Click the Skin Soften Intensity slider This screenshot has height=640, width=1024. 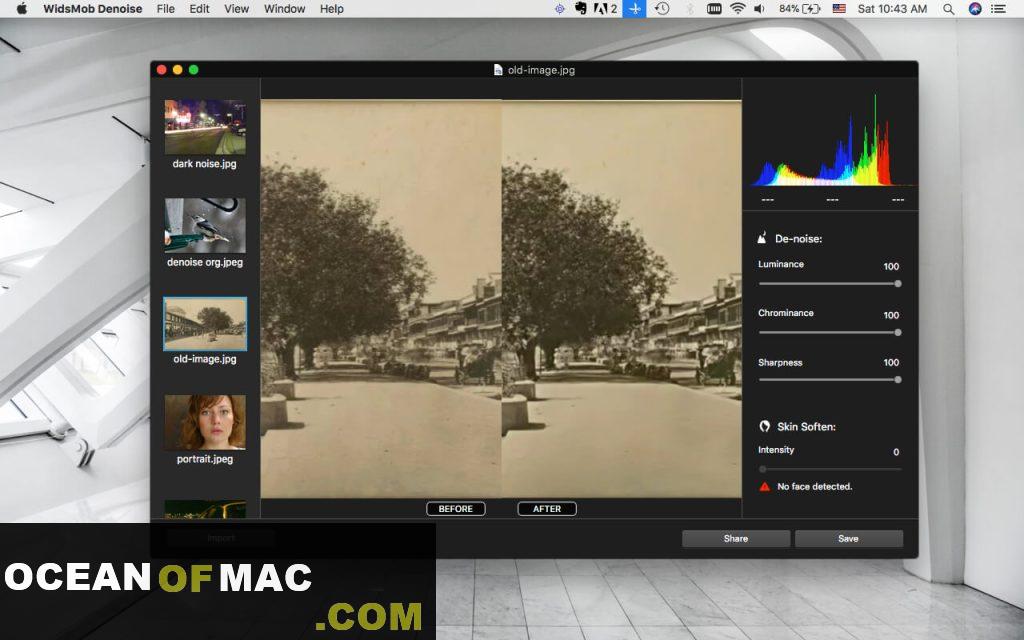[x=829, y=469]
